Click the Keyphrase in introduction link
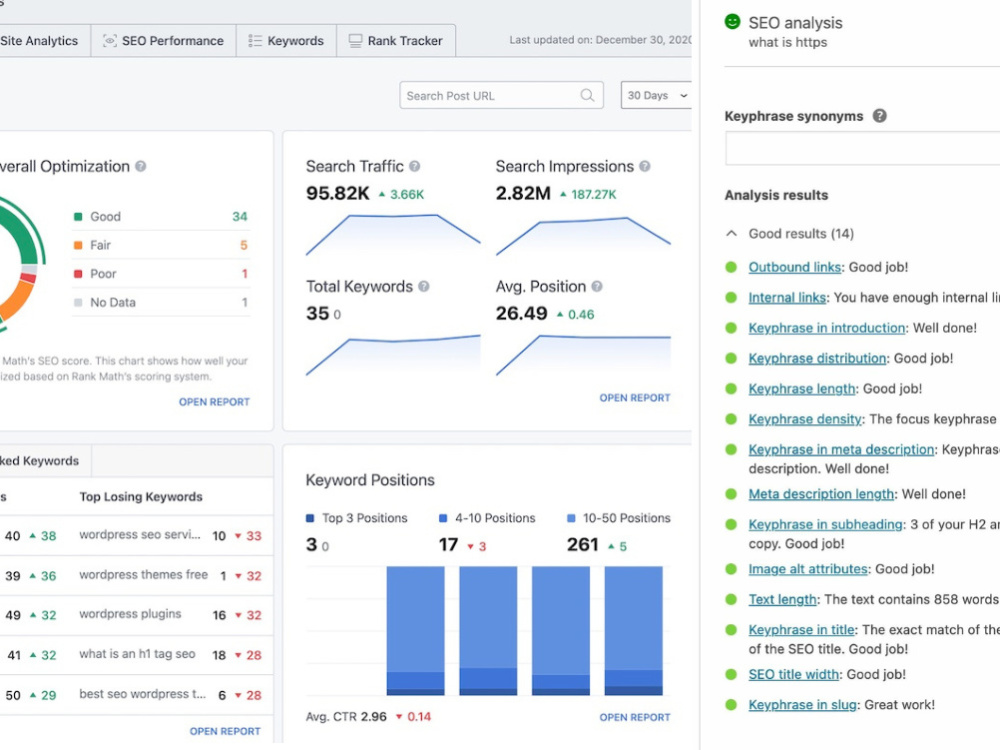This screenshot has height=750, width=1000. [827, 328]
